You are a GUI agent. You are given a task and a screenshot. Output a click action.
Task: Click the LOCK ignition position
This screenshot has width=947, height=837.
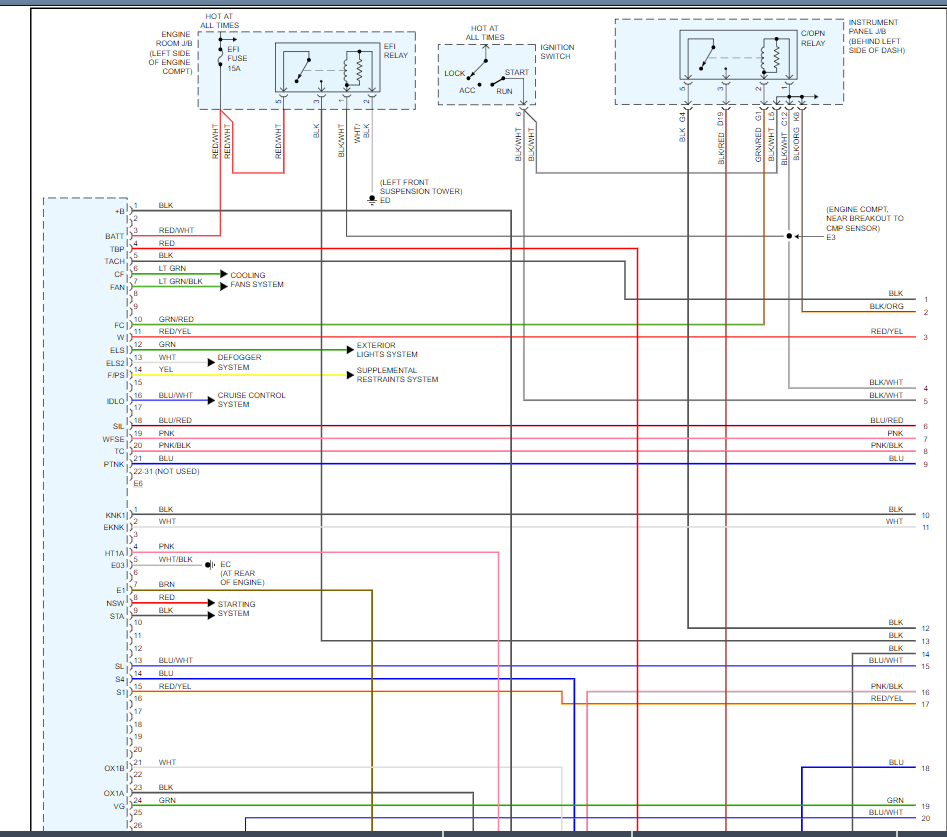pyautogui.click(x=454, y=73)
